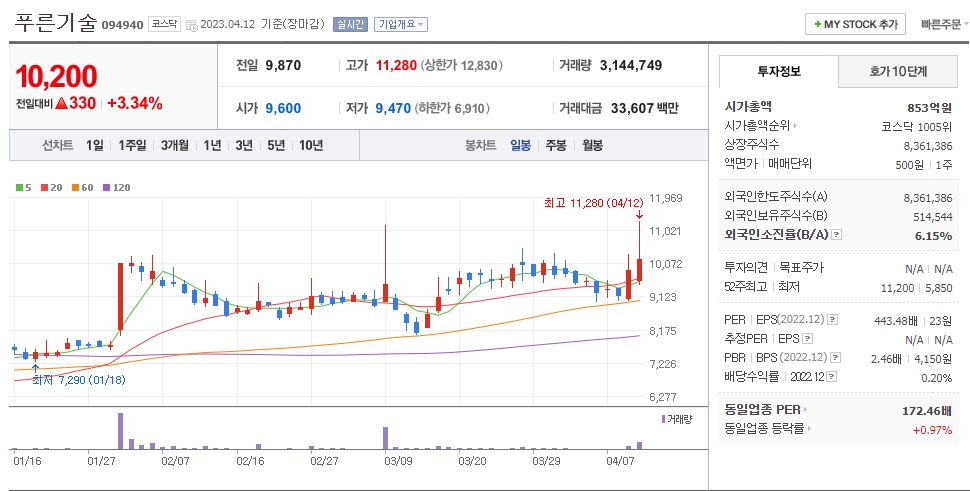Image resolution: width=970 pixels, height=491 pixels.
Task: Click the help icon next to PBR BPS(2022.12)
Action: tap(836, 357)
